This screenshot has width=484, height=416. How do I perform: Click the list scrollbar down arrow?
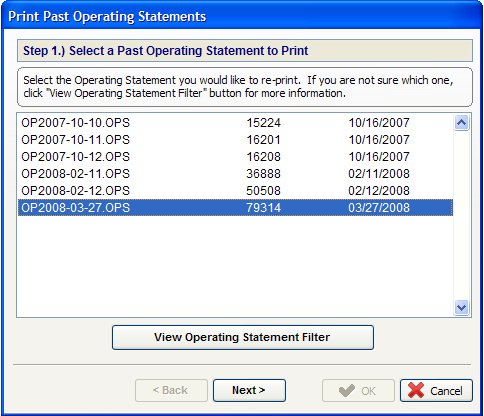pyautogui.click(x=462, y=307)
